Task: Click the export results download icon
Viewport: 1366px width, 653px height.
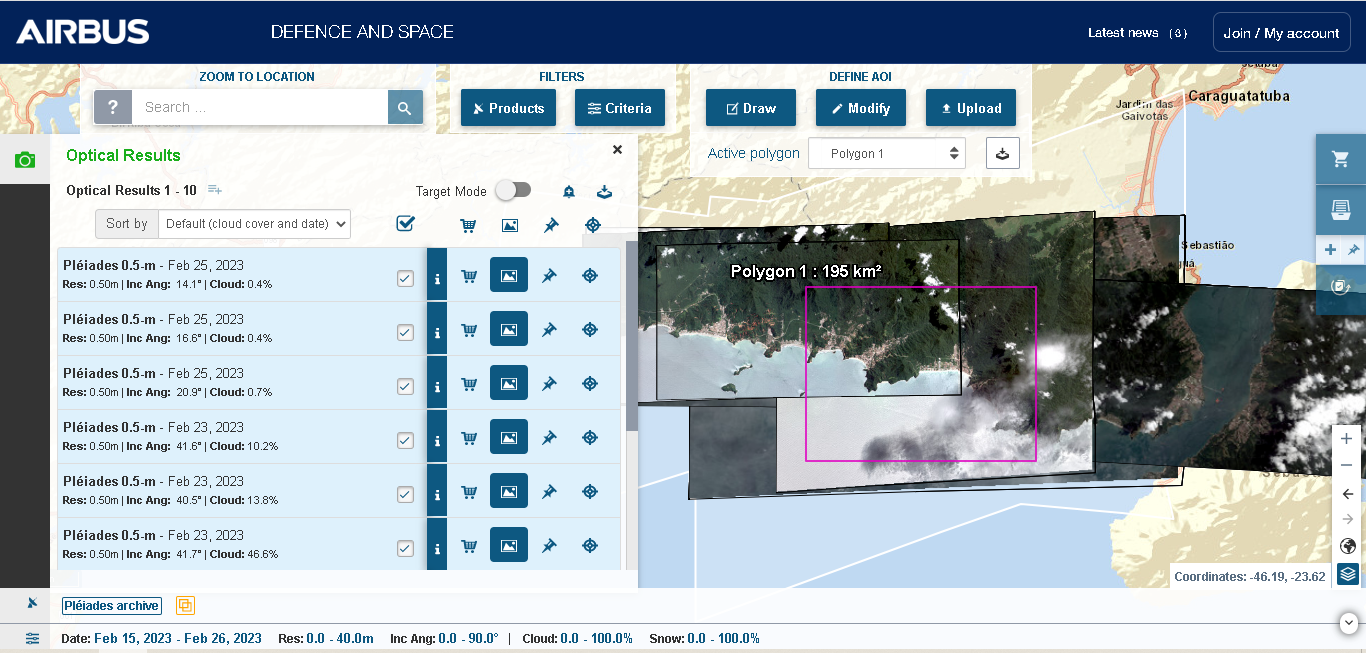Action: 604,192
